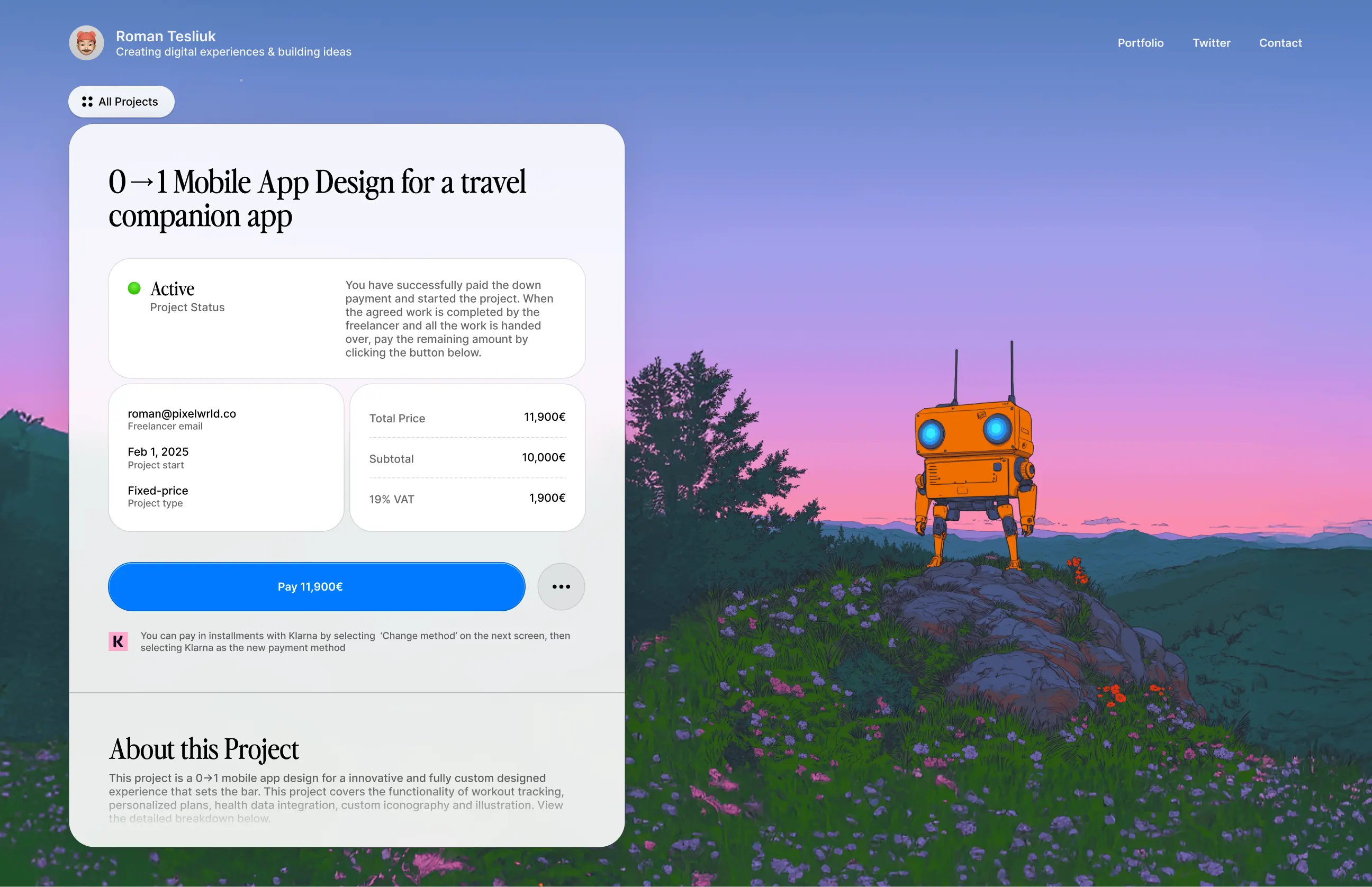Click Roman Tesliuk's avatar memoji
1372x887 pixels.
(x=86, y=42)
